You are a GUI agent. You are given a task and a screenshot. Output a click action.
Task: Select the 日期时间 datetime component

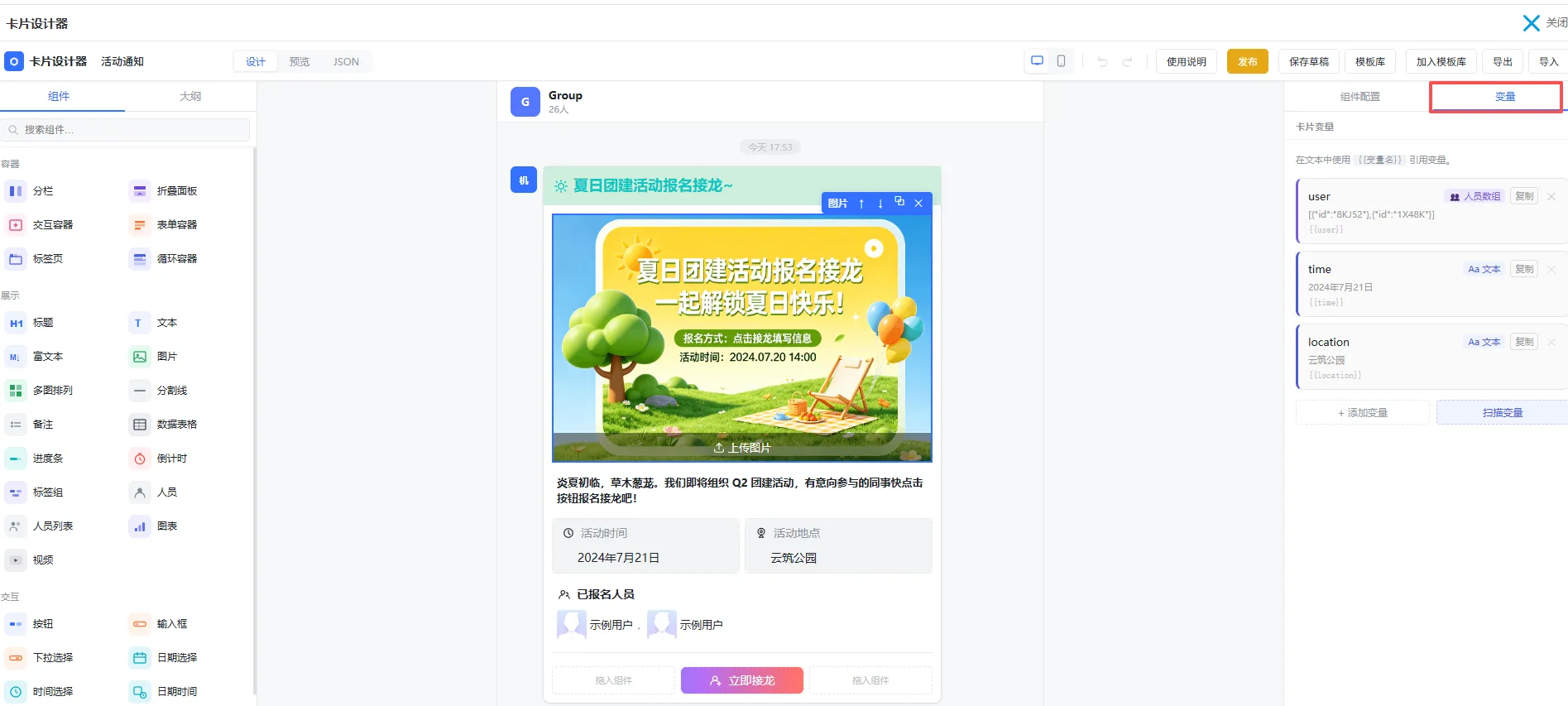164,692
